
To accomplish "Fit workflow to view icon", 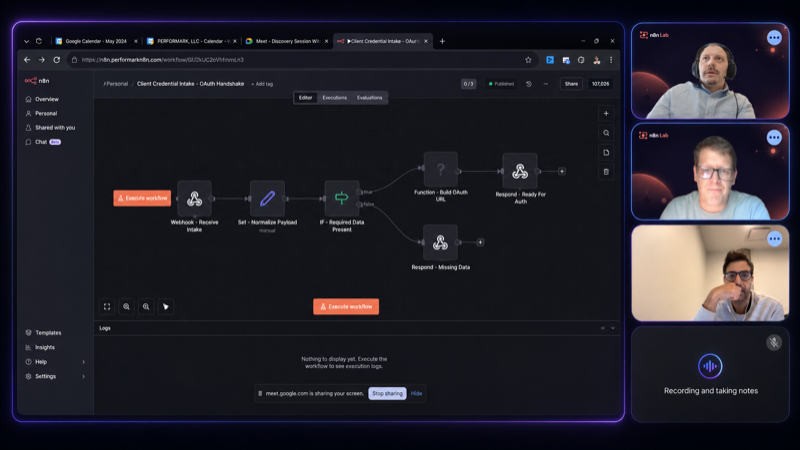I will tap(107, 307).
